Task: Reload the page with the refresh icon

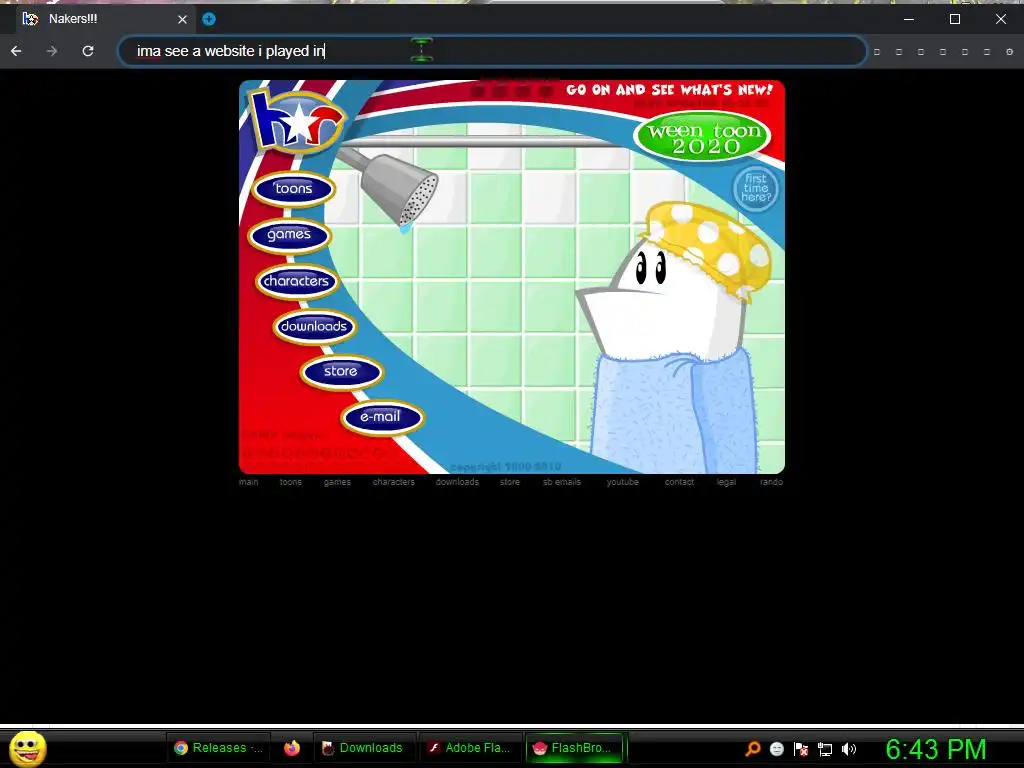Action: pos(88,51)
